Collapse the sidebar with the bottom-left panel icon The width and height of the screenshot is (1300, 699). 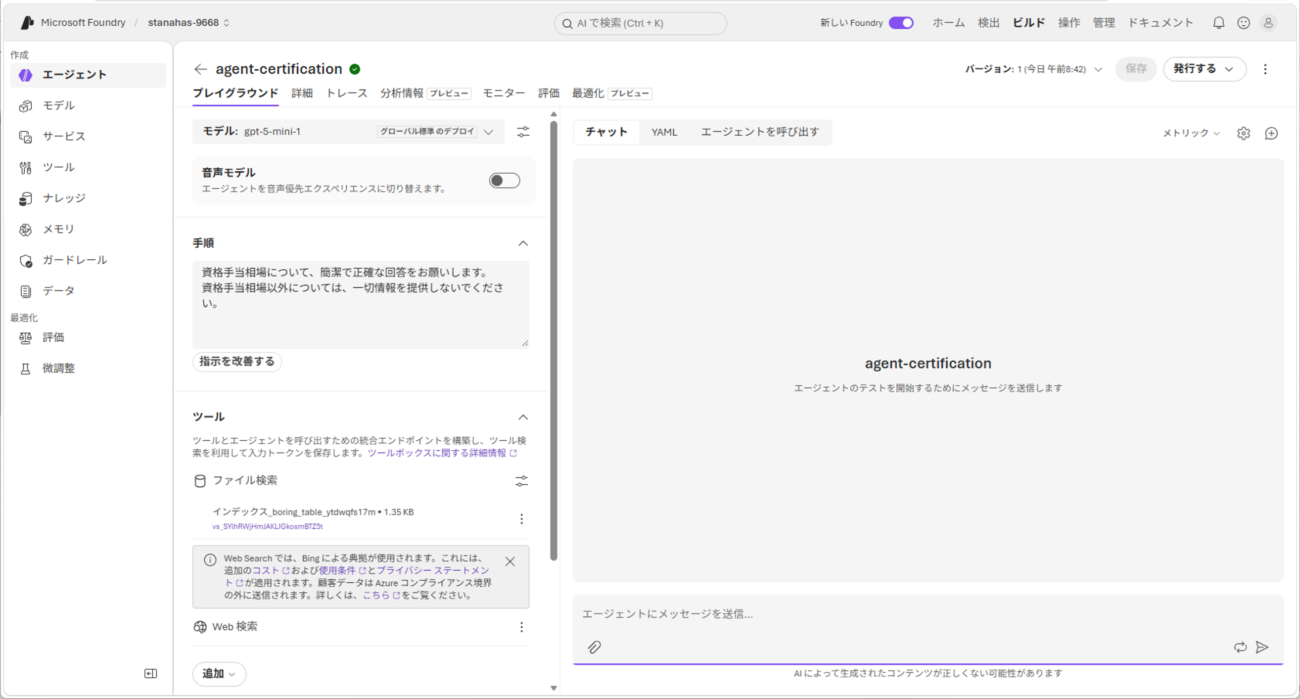151,674
